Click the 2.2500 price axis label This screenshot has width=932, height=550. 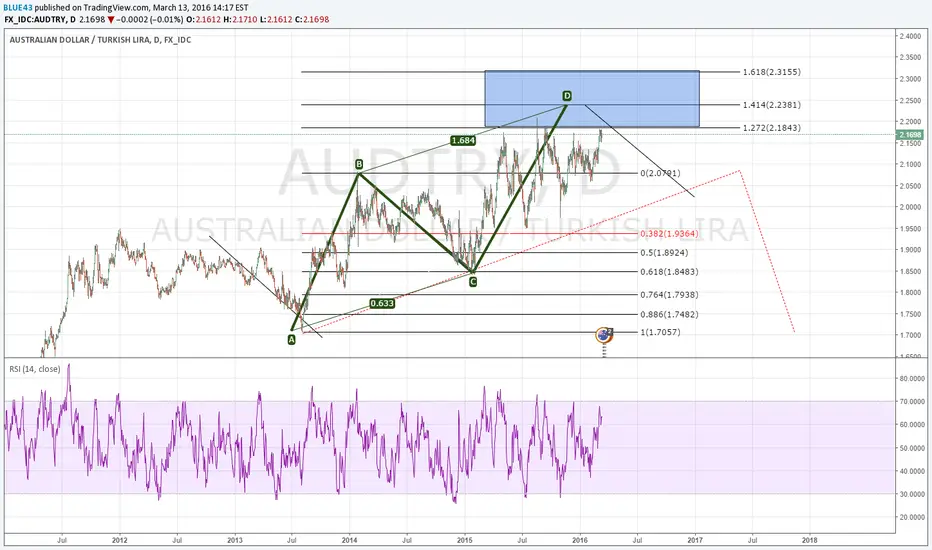(x=911, y=100)
